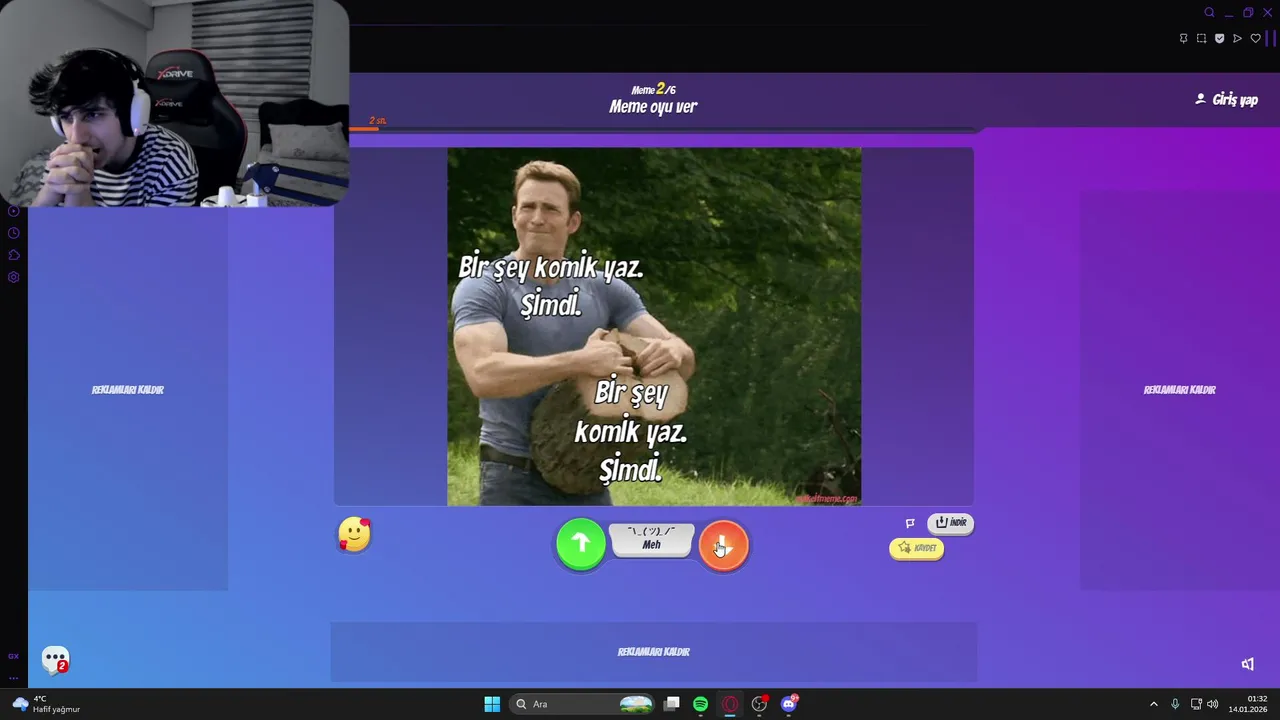Screen dimensions: 1280x720
Task: Open the Windows Start menu
Action: point(492,704)
